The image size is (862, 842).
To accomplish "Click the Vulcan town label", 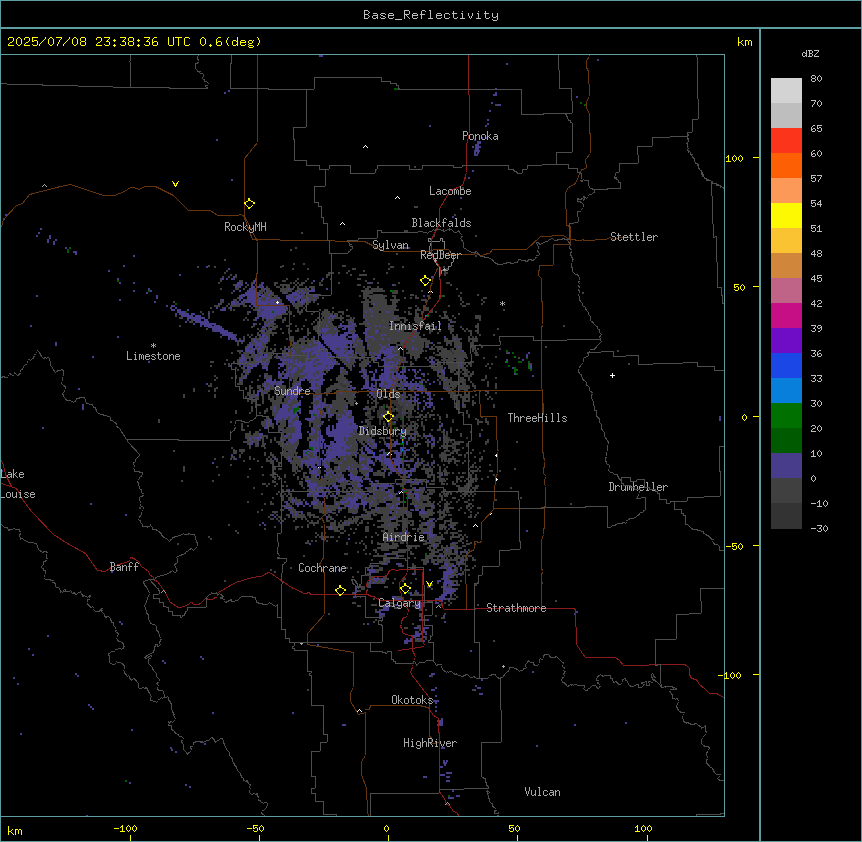I will click(x=542, y=792).
